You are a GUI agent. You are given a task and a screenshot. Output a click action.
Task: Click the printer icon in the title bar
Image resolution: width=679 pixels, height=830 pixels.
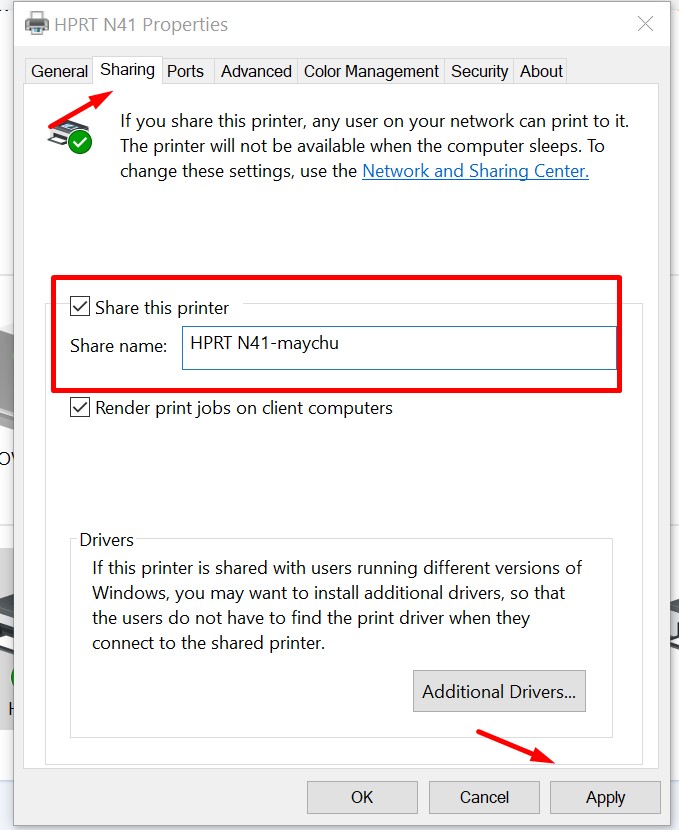(36, 24)
